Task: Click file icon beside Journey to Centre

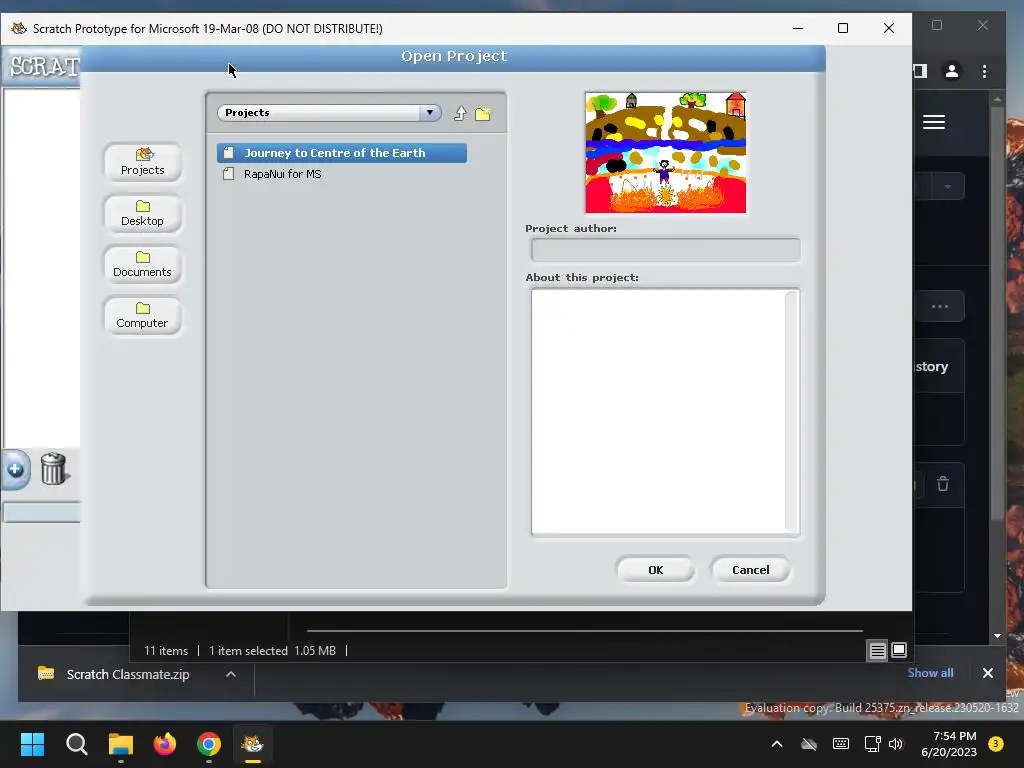Action: (x=228, y=153)
